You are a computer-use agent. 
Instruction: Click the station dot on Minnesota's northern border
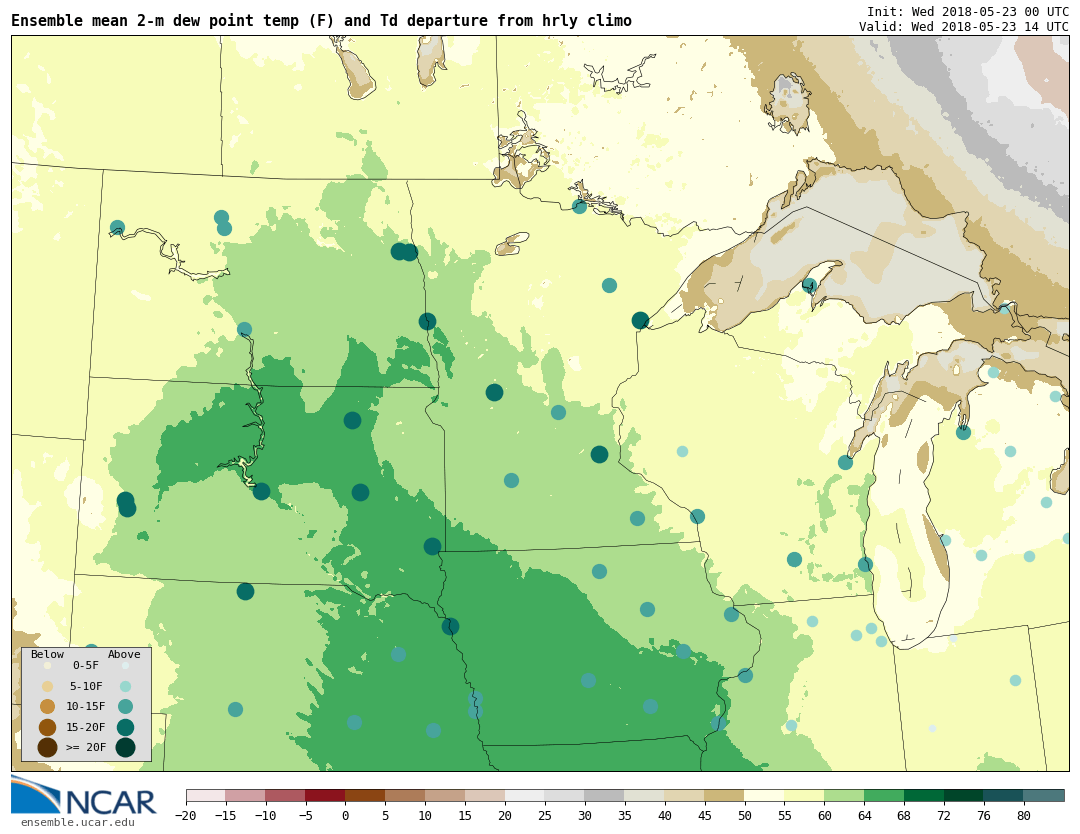click(579, 206)
